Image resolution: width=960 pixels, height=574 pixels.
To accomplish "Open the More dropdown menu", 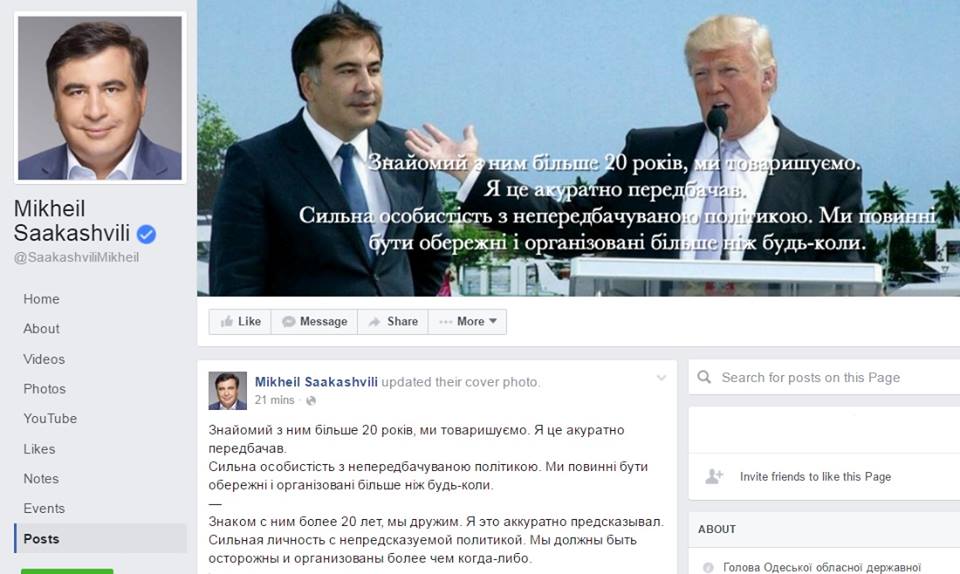I will pos(468,322).
